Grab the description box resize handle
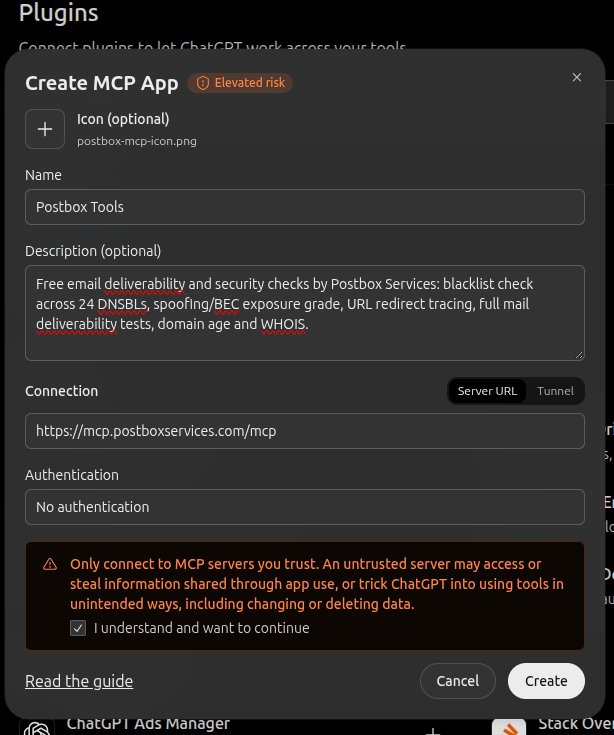The height and width of the screenshot is (735, 614). coord(579,355)
